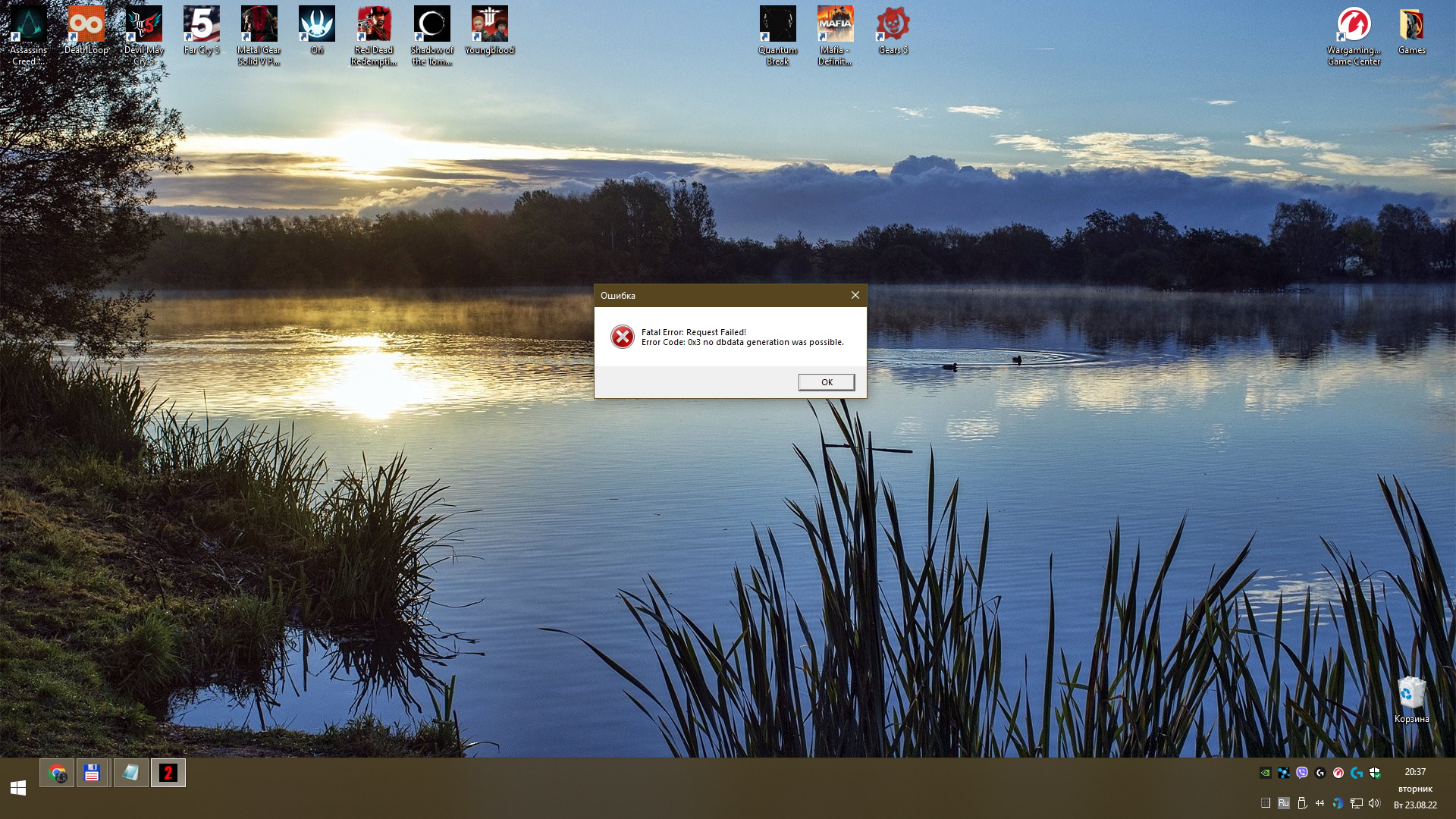Select the Devil May Cry 5 icon
The height and width of the screenshot is (819, 1456).
pyautogui.click(x=143, y=36)
